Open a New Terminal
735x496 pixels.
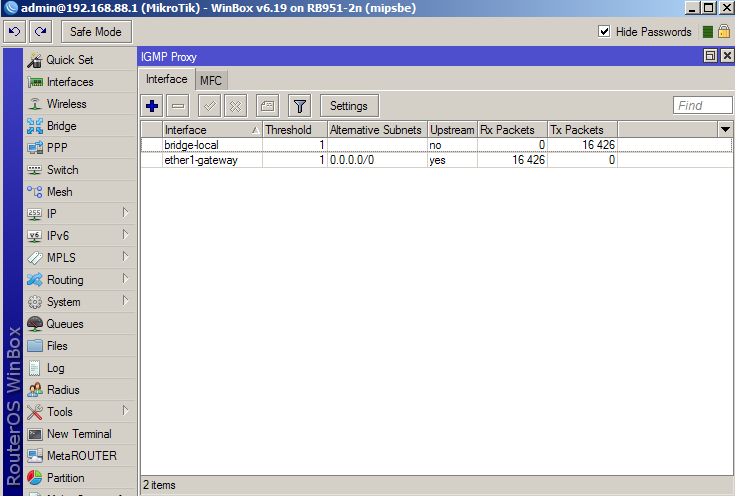pos(80,434)
